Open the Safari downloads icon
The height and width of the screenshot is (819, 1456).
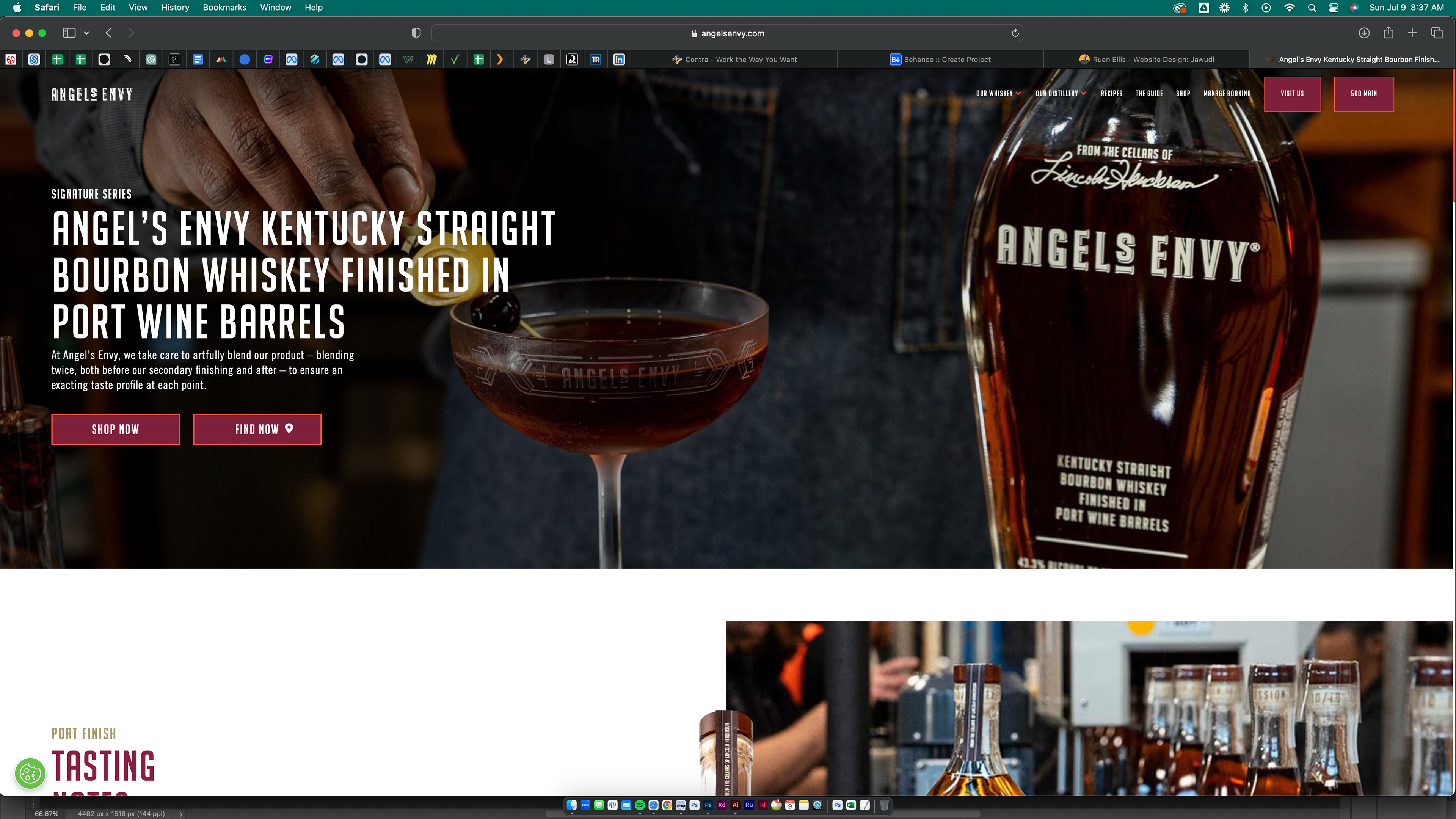coord(1364,33)
